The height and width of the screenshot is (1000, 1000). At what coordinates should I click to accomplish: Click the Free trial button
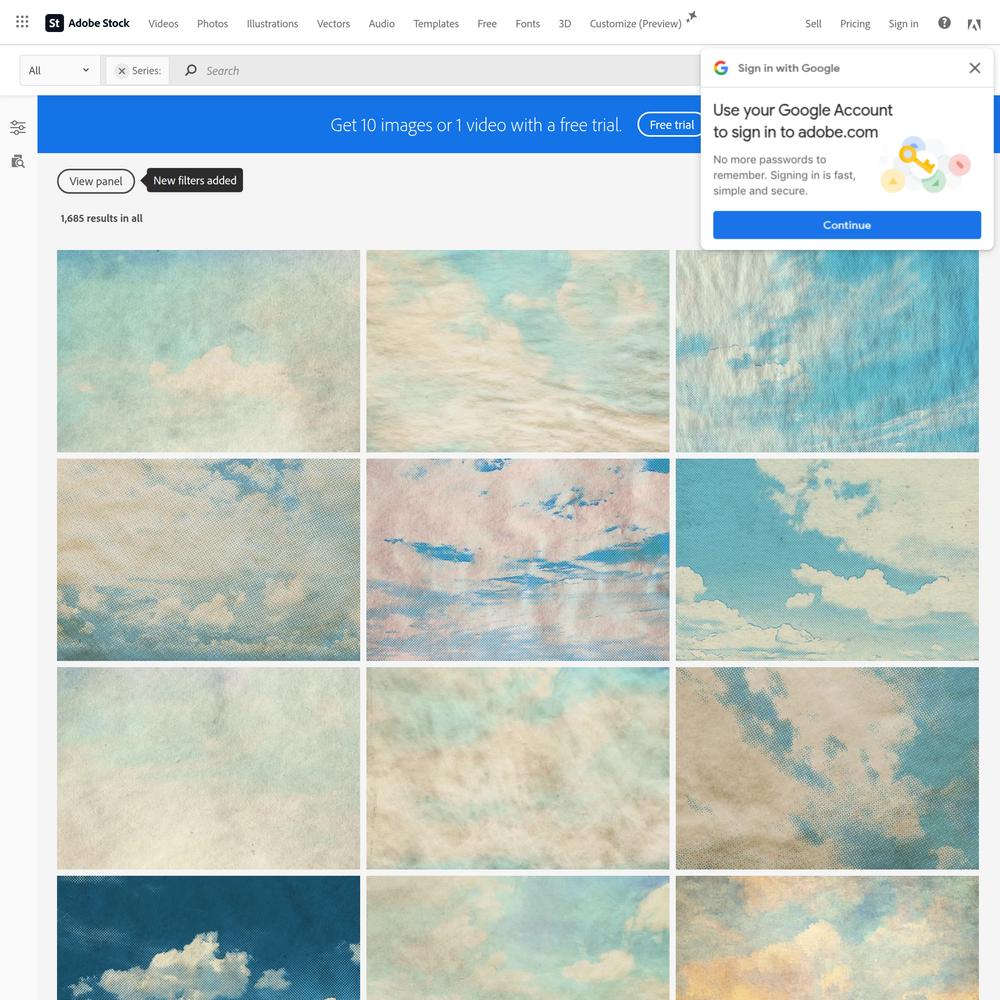(671, 124)
